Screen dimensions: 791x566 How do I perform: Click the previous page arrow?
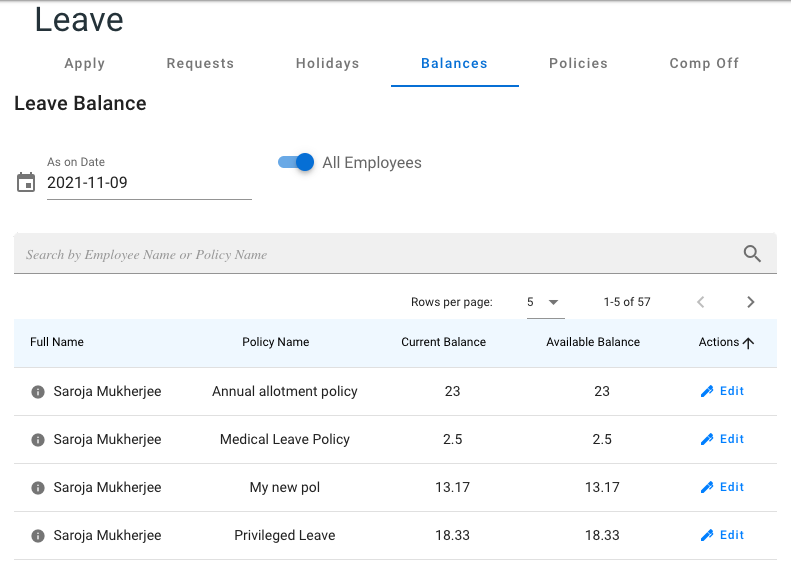(701, 302)
